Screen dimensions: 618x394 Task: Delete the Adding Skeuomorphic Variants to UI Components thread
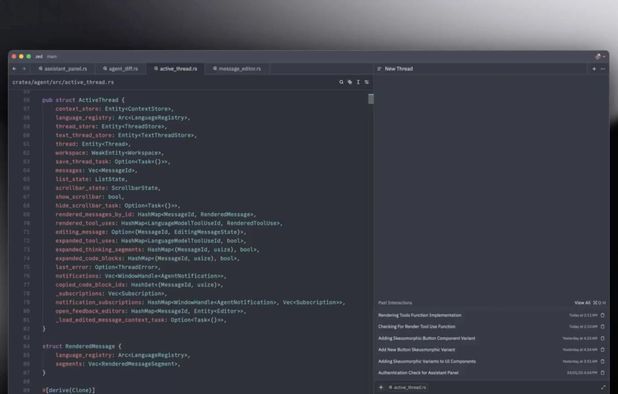coord(602,361)
